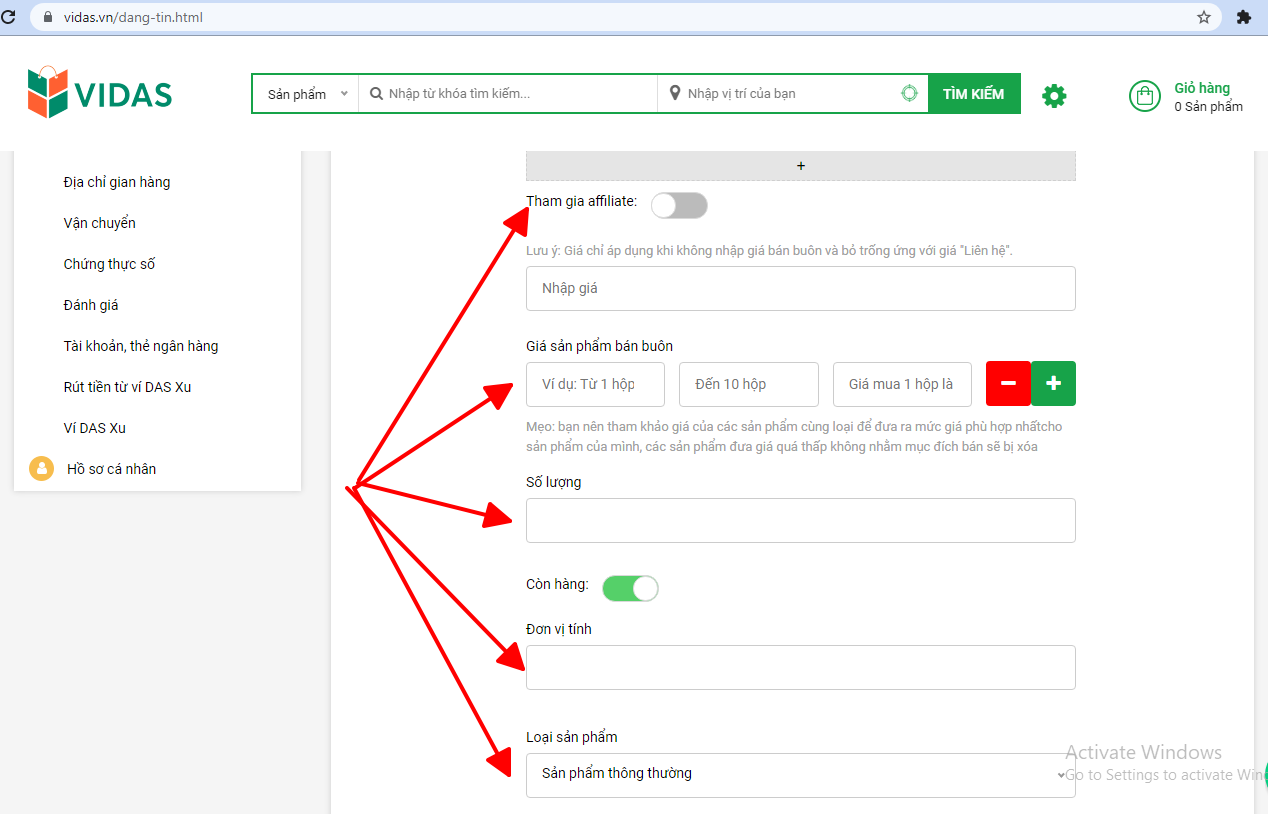Open the shopping cart bag icon
Screen dimensions: 1268x814
click(1144, 96)
